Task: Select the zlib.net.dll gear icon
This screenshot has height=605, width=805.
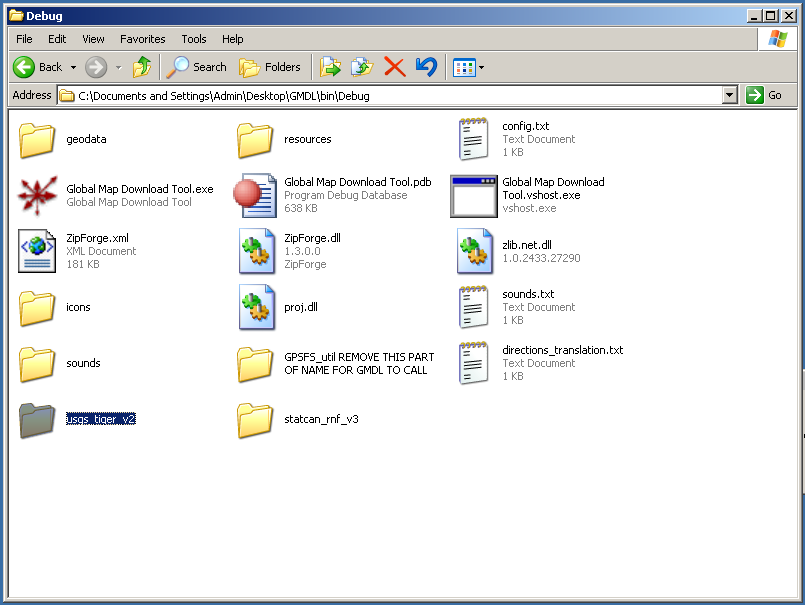Action: [x=475, y=251]
